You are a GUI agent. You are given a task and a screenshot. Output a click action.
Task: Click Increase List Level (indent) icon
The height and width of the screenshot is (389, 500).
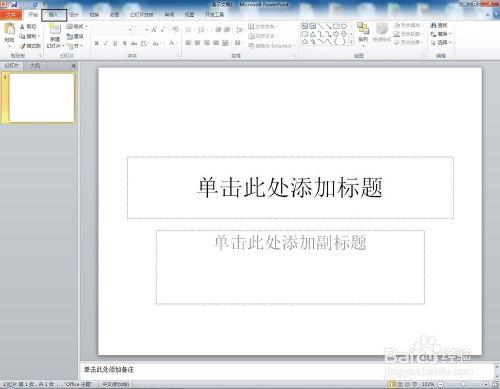[227, 30]
